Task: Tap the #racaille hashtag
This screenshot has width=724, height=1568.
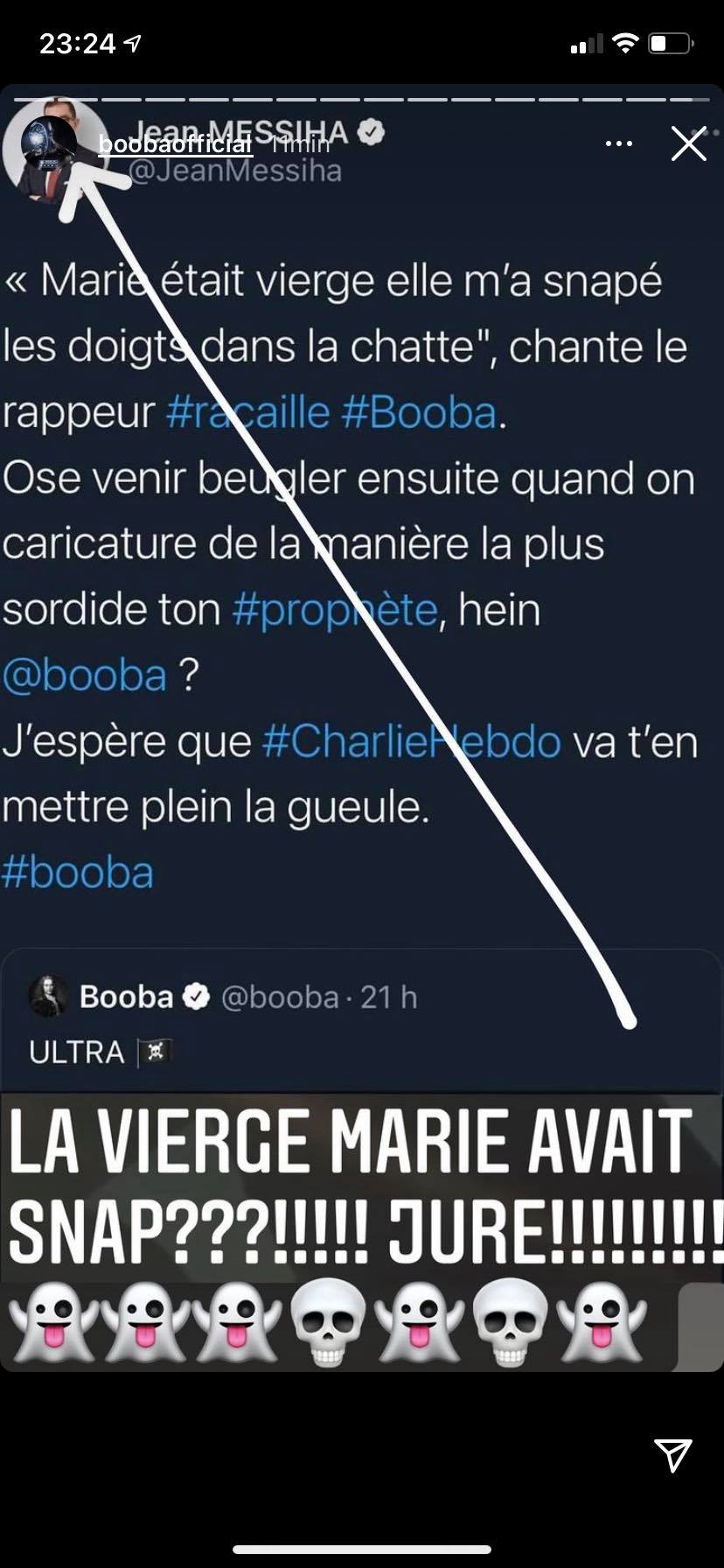Action: coord(247,412)
